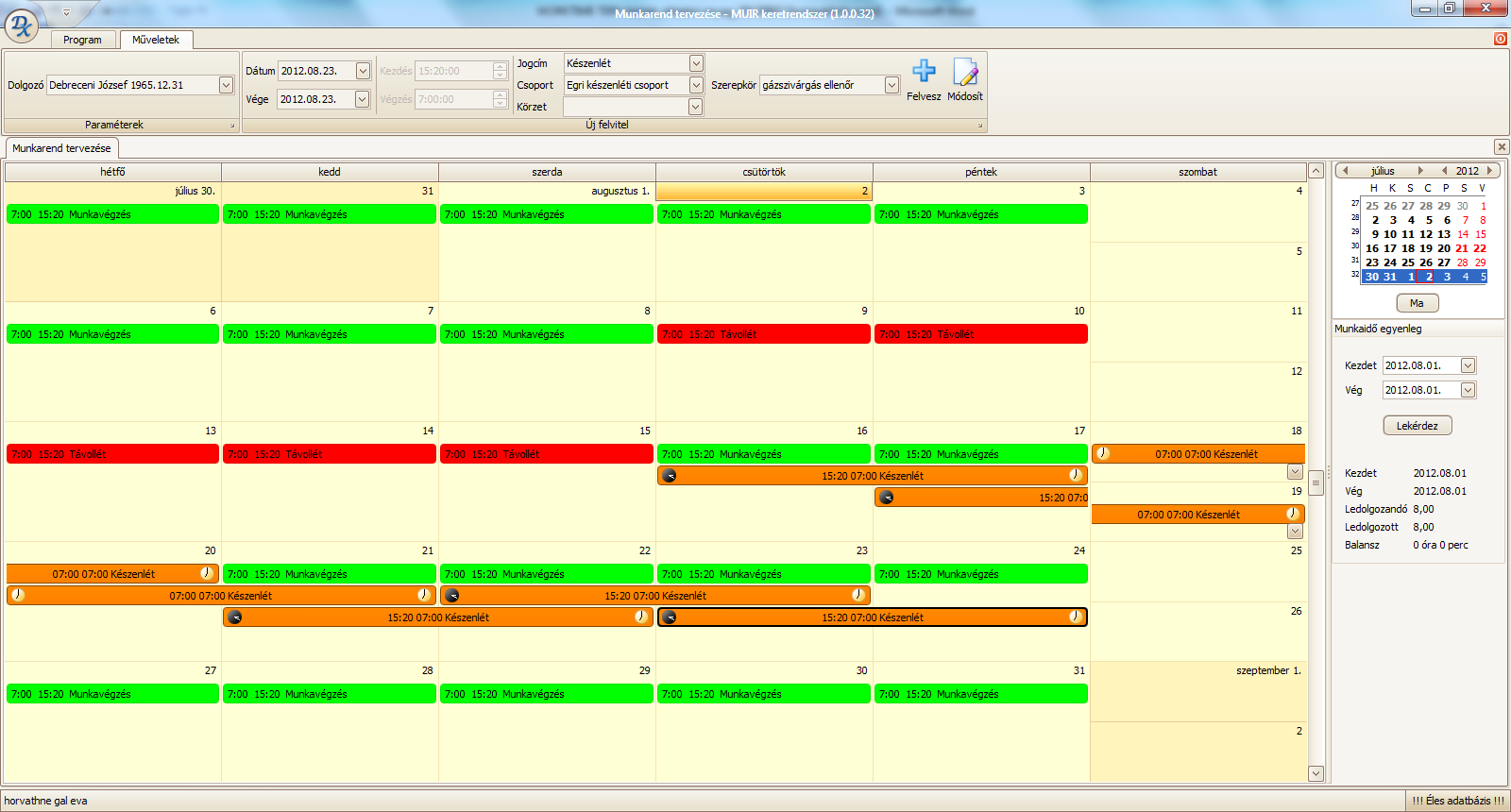
Task: Close the Munkarend tervezése panel
Action: coord(1502,146)
